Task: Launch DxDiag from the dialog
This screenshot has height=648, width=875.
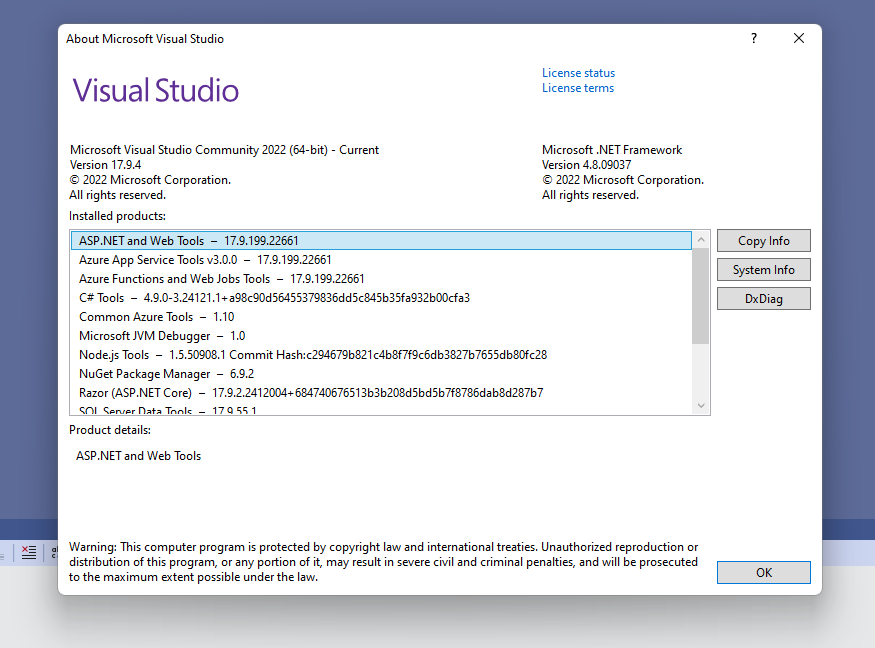Action: (763, 299)
